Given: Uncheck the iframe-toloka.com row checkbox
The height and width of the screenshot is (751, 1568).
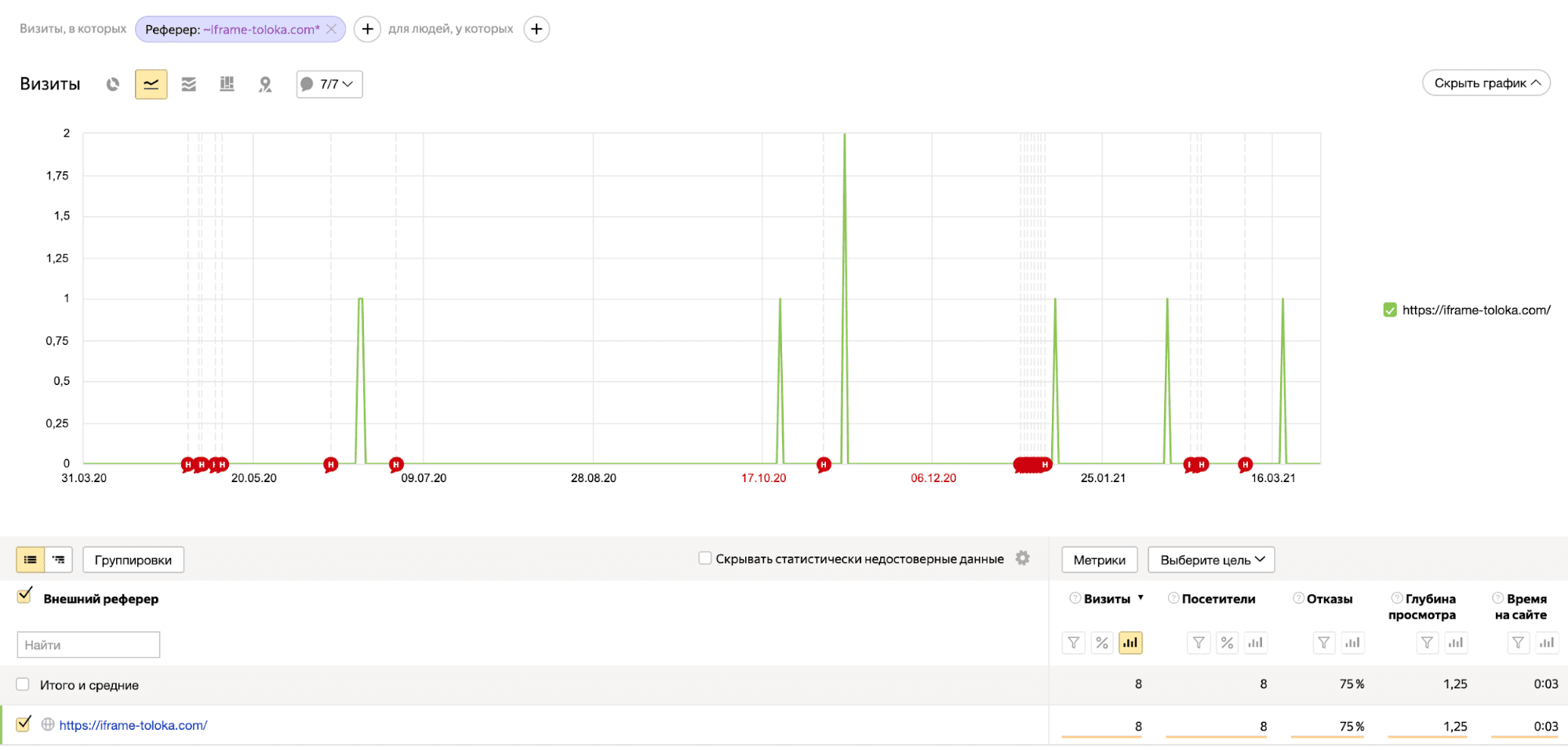Looking at the screenshot, I should point(24,724).
